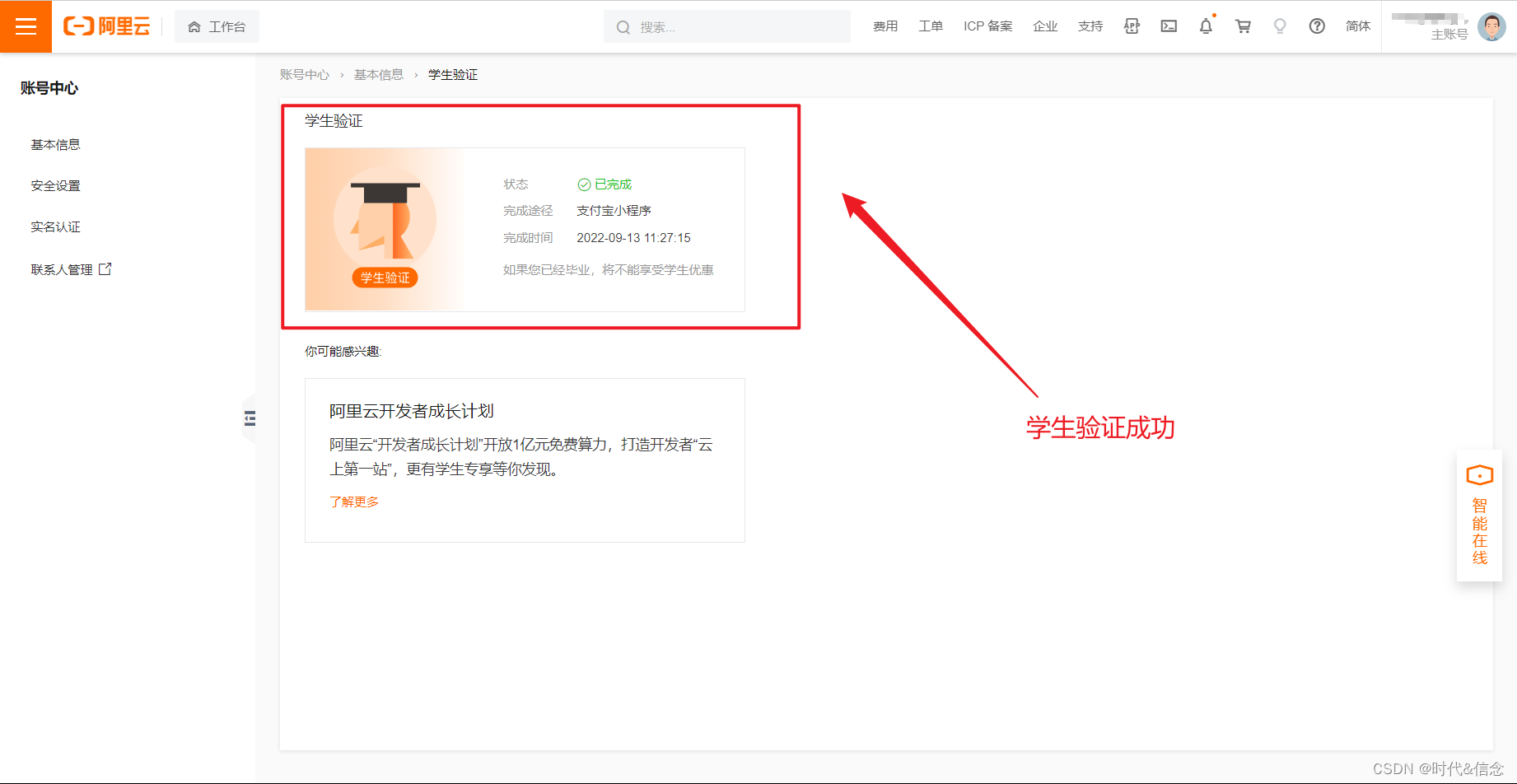
Task: Open the 工作台 workbench button
Action: [217, 26]
